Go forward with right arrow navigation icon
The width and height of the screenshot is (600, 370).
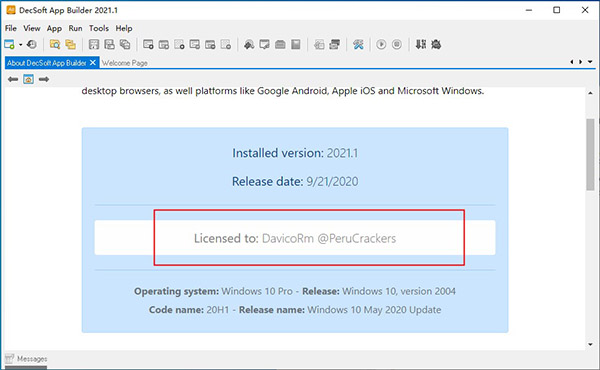[44, 79]
